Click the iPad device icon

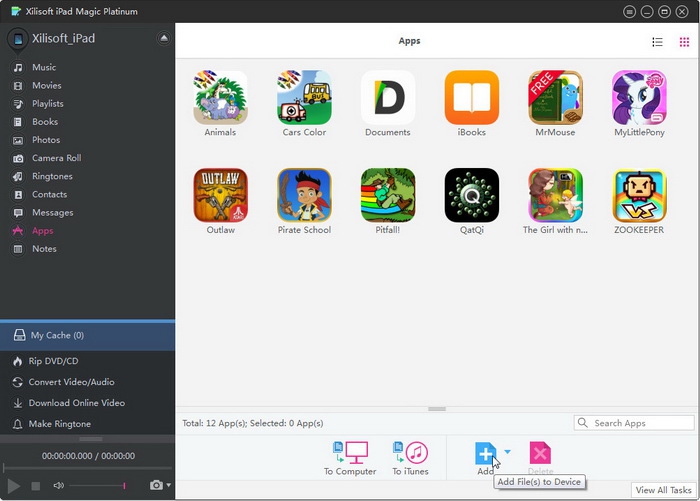18,39
